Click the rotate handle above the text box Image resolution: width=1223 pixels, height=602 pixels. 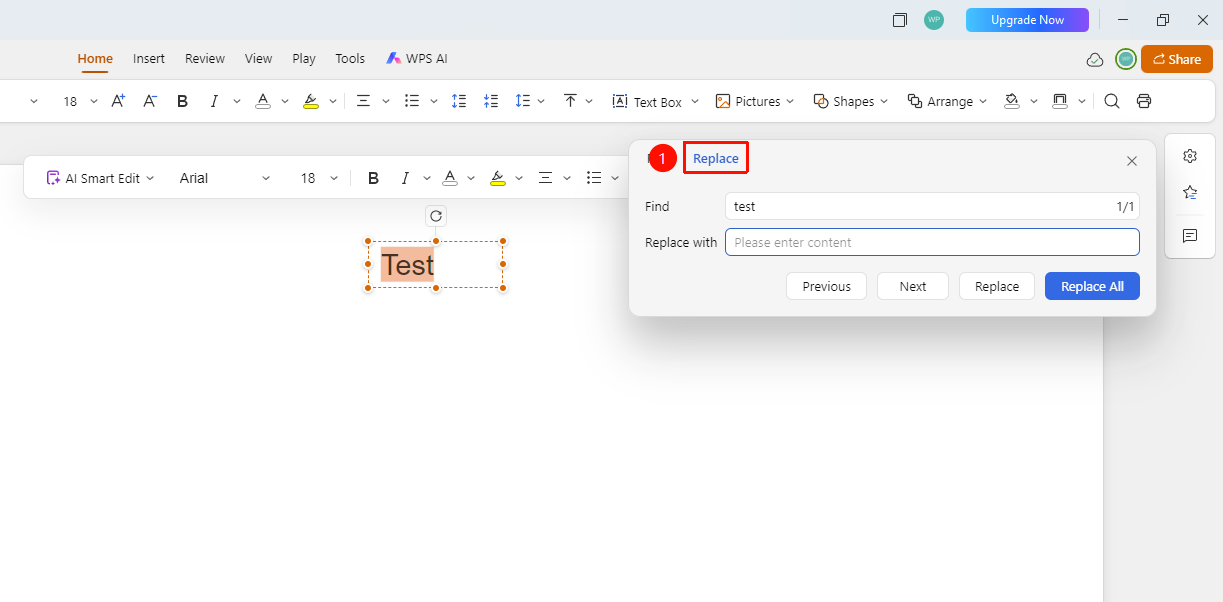pos(436,216)
